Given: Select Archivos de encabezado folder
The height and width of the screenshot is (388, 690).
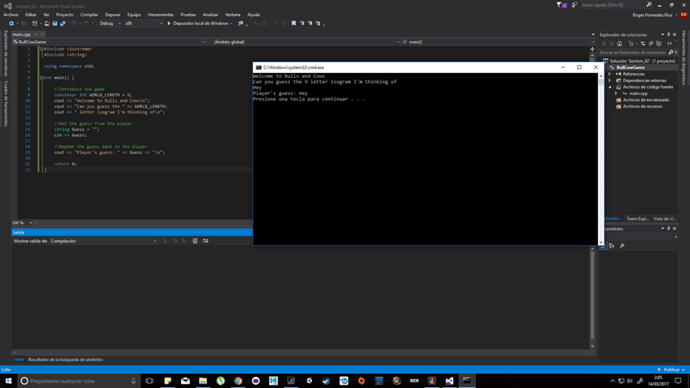Looking at the screenshot, I should pyautogui.click(x=646, y=100).
